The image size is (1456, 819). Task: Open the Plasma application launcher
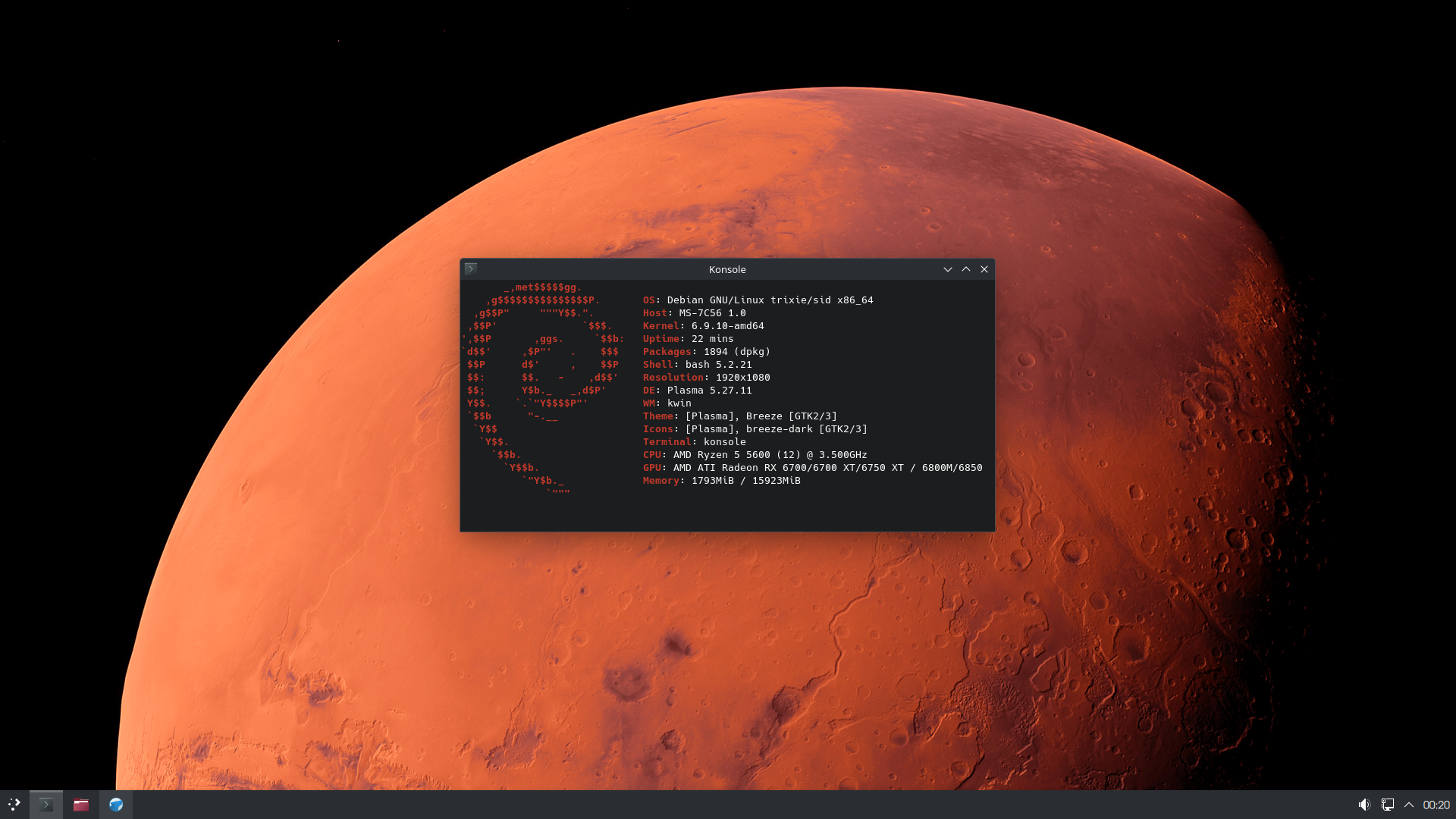pyautogui.click(x=14, y=805)
